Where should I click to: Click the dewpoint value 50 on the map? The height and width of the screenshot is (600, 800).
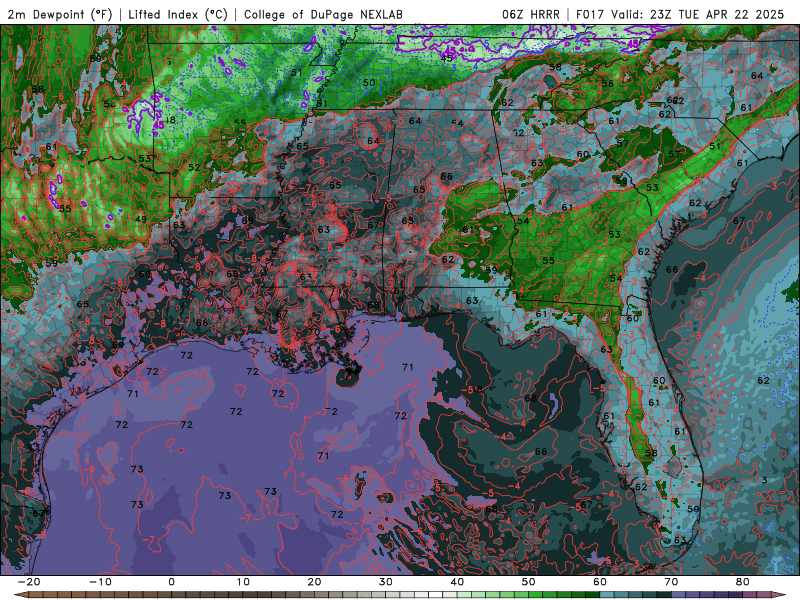(369, 82)
